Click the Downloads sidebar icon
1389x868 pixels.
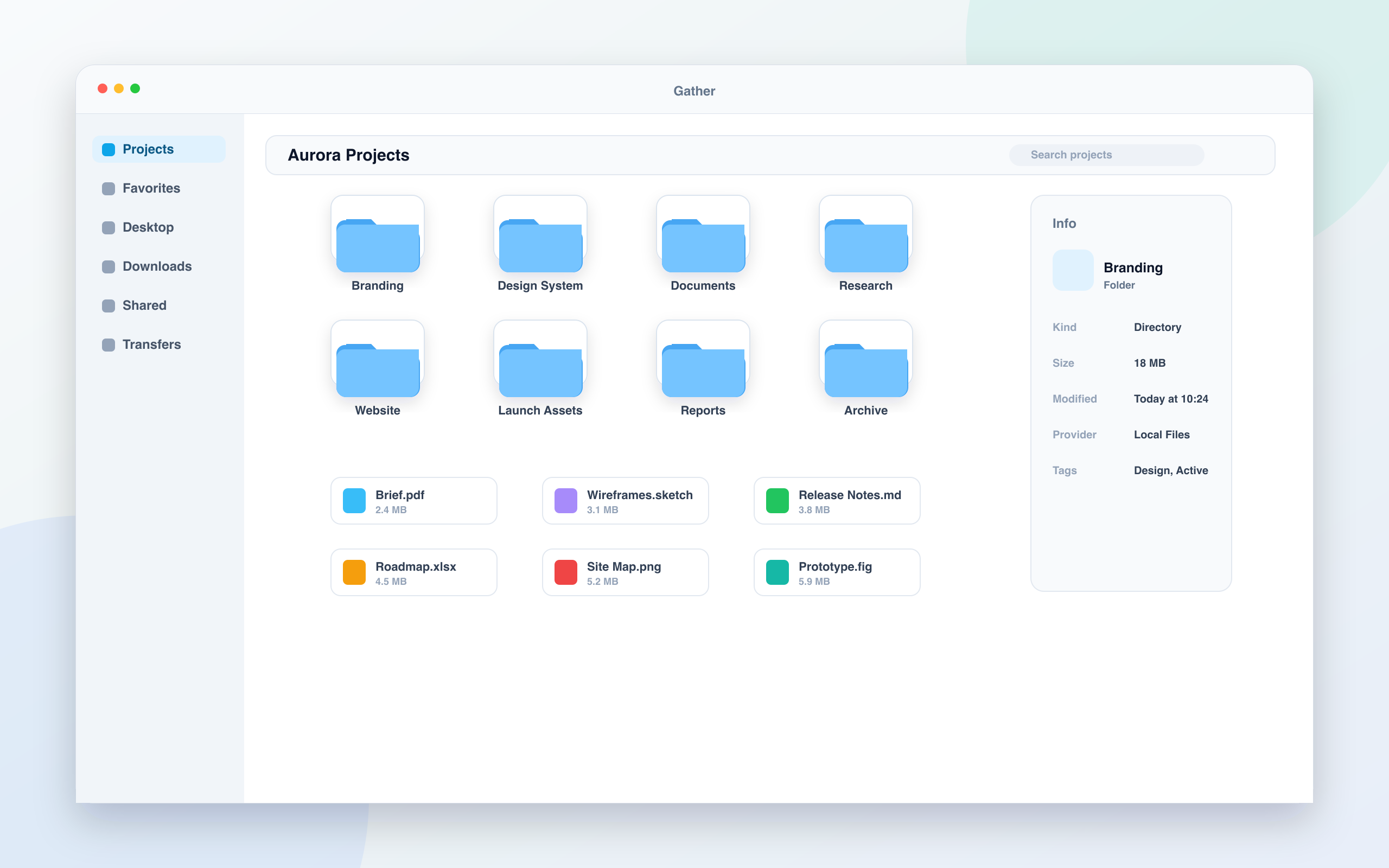[109, 267]
